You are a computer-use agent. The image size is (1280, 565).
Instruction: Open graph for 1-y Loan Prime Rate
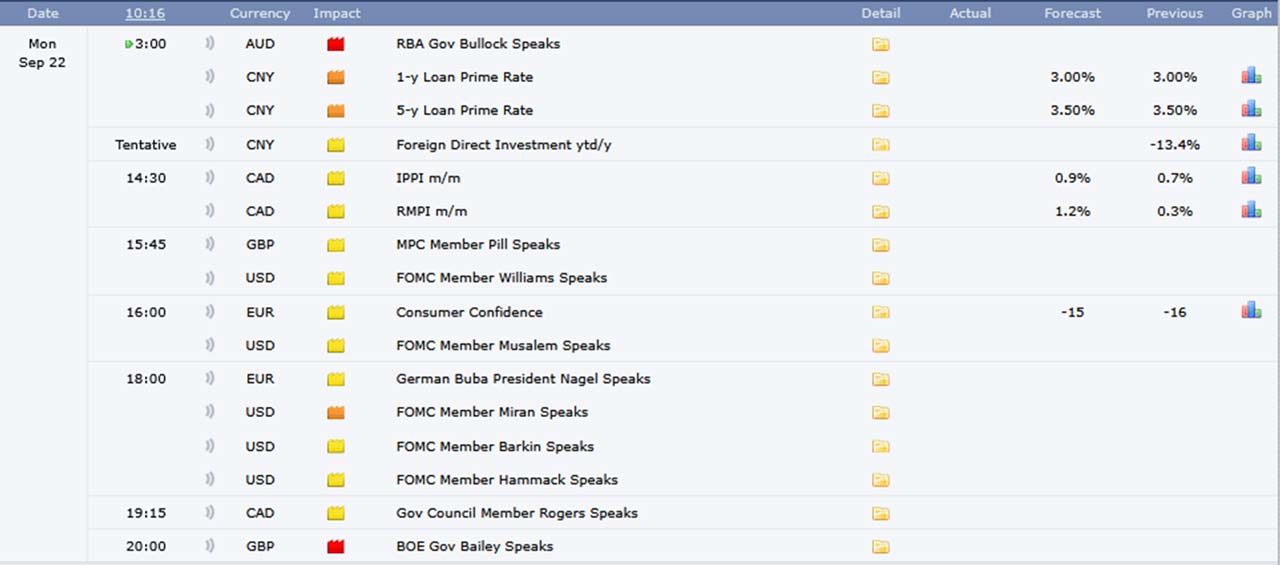(1251, 76)
